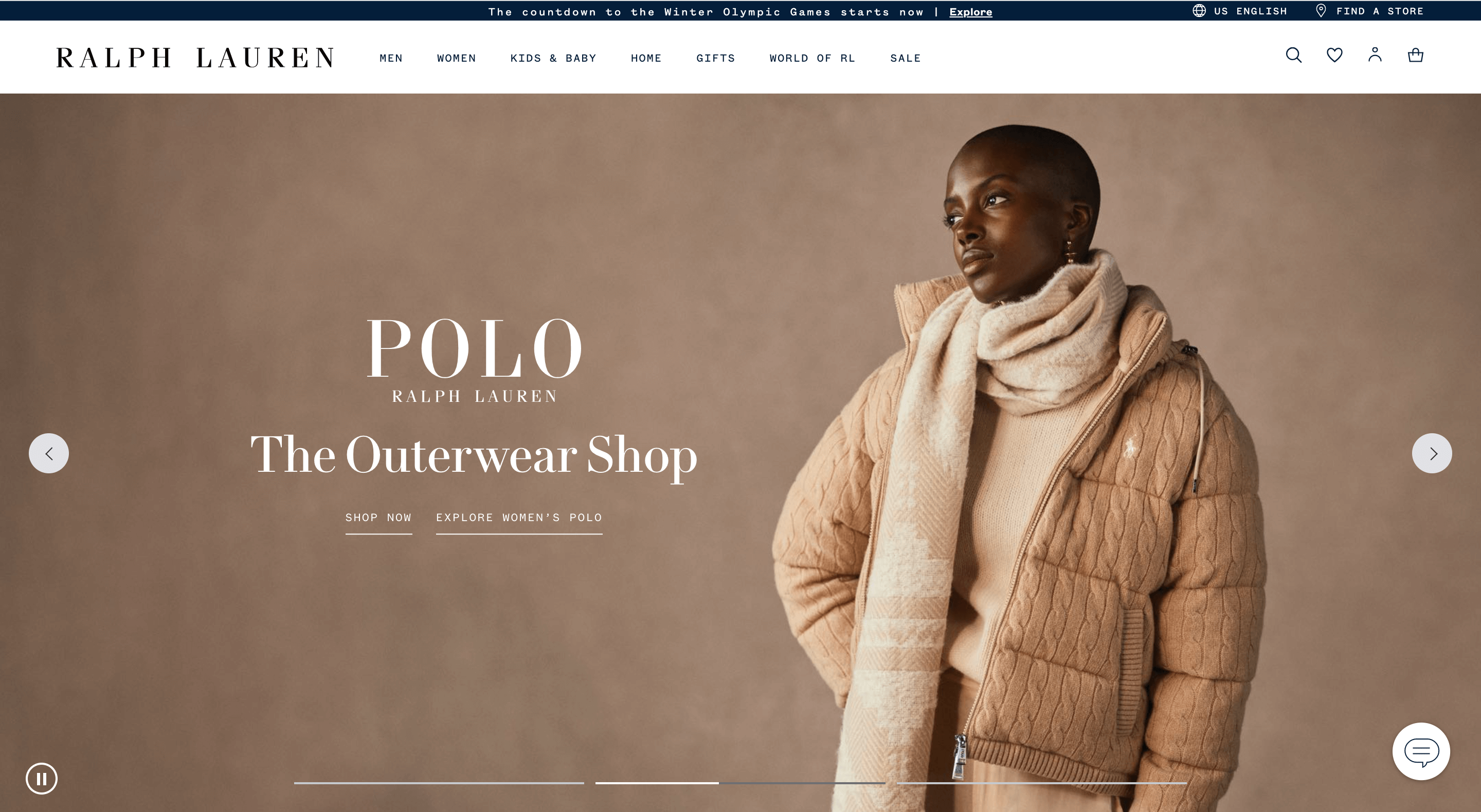Click the Shop Now link

378,518
